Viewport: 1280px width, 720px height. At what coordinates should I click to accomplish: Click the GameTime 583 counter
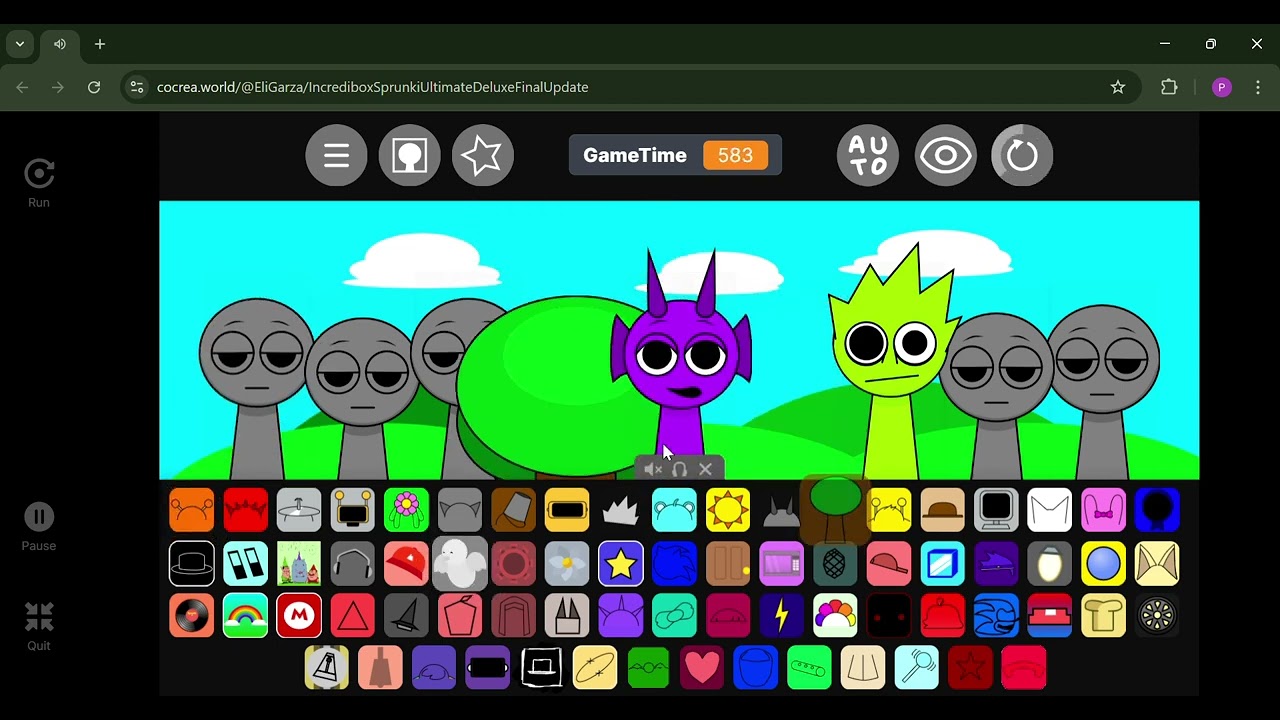675,155
